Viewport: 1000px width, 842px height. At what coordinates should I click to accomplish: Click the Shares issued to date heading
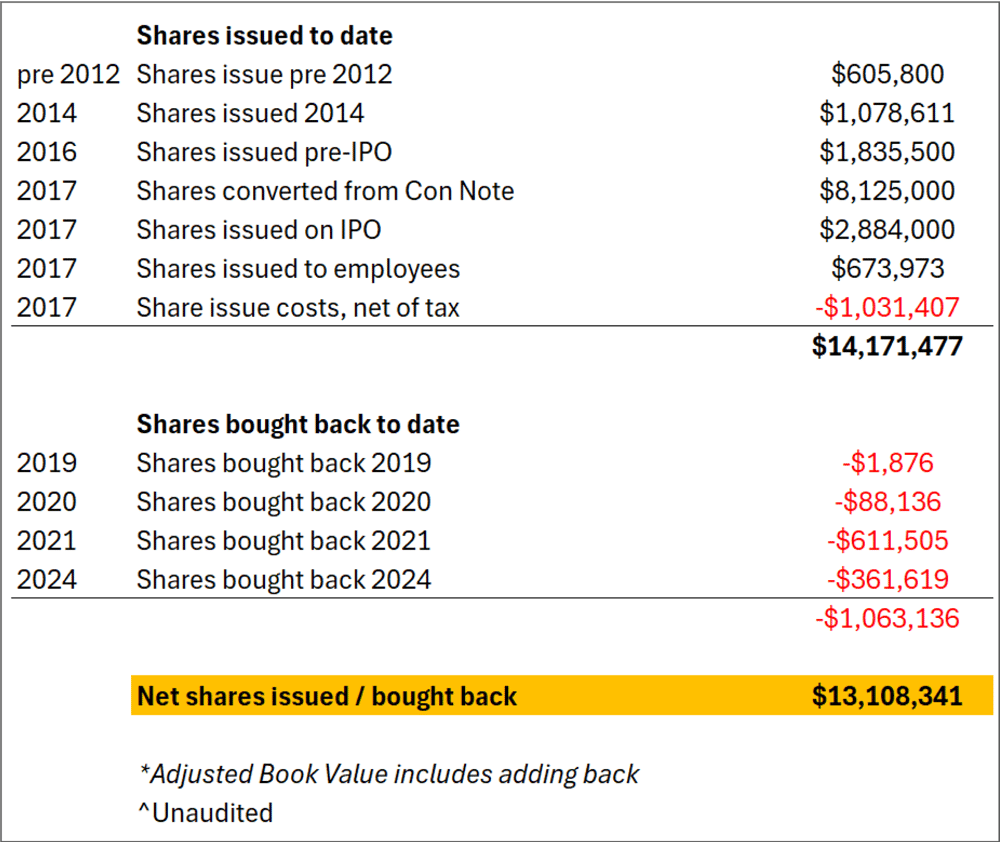pyautogui.click(x=265, y=35)
